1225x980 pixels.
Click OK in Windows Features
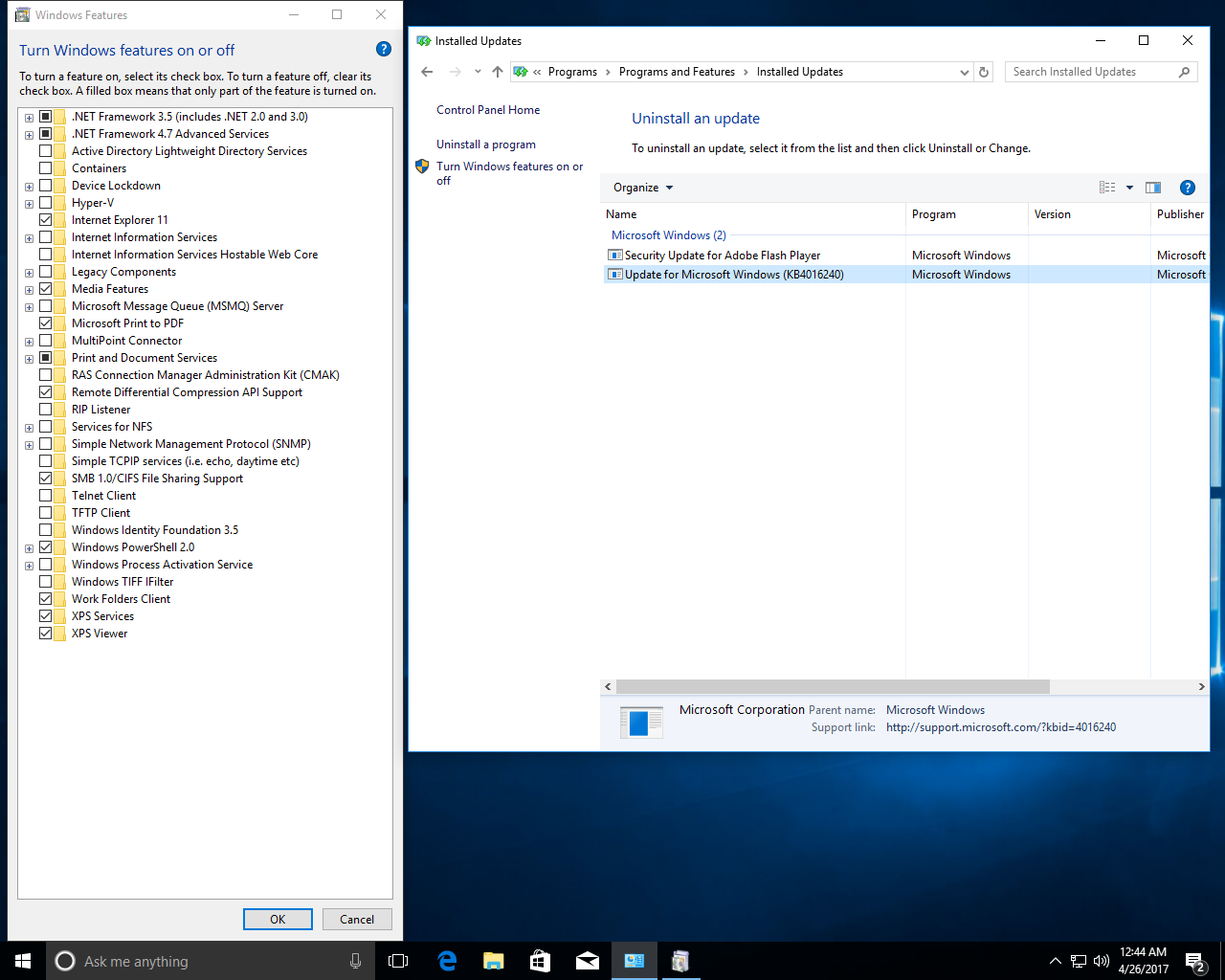click(x=278, y=920)
